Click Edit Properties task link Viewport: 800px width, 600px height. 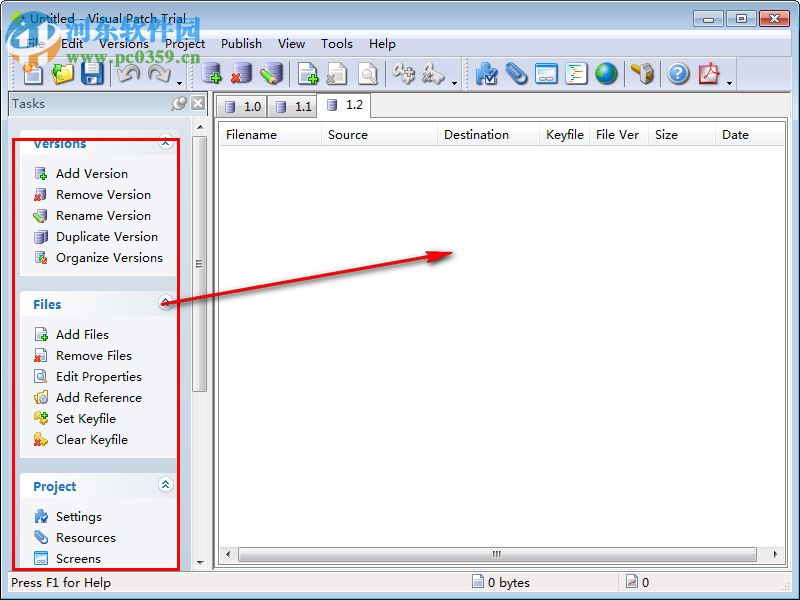[99, 377]
